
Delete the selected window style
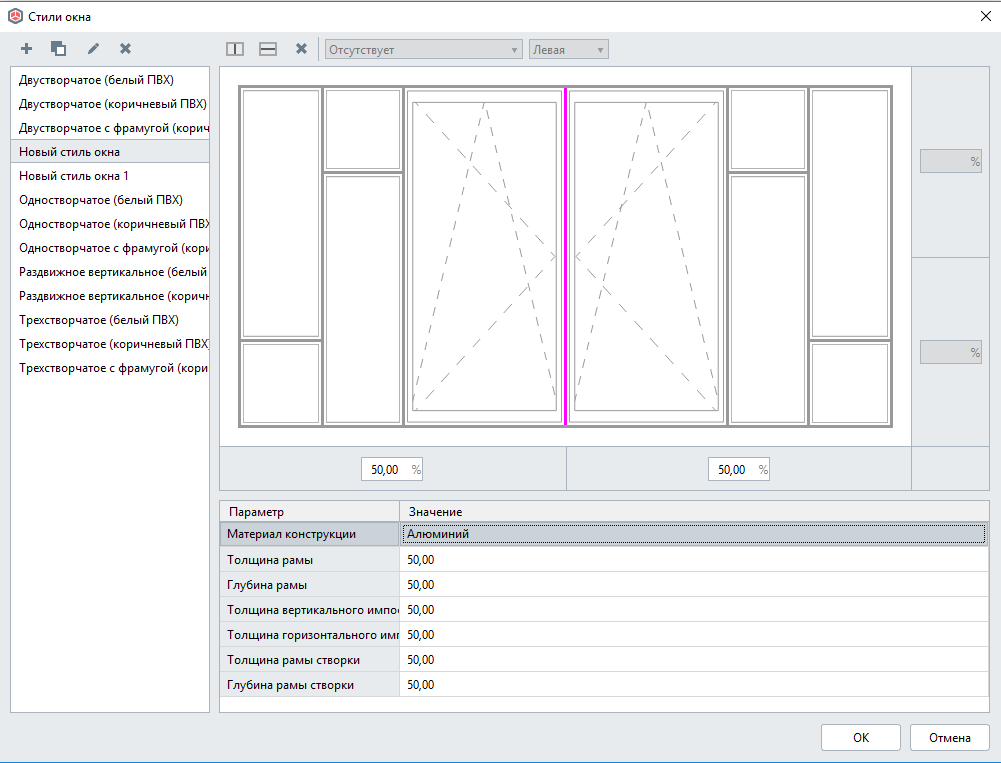(x=126, y=49)
